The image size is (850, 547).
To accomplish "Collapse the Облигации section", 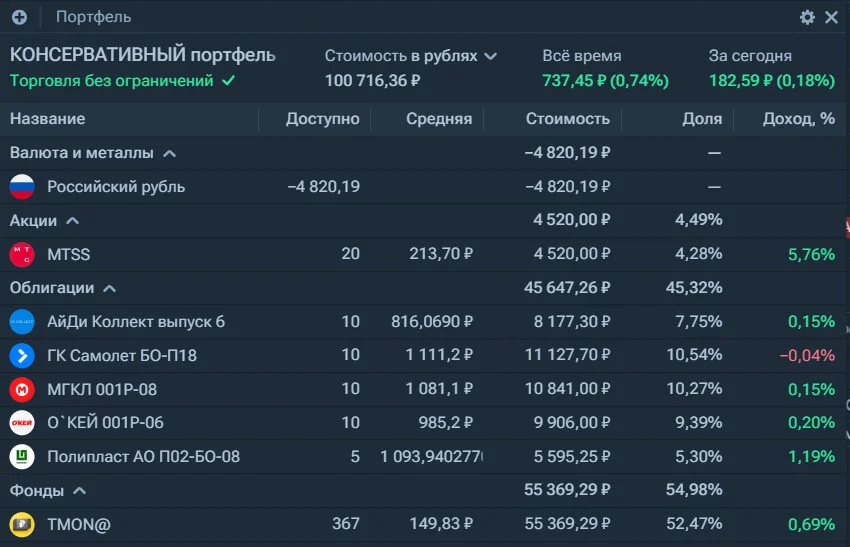I will click(x=110, y=288).
